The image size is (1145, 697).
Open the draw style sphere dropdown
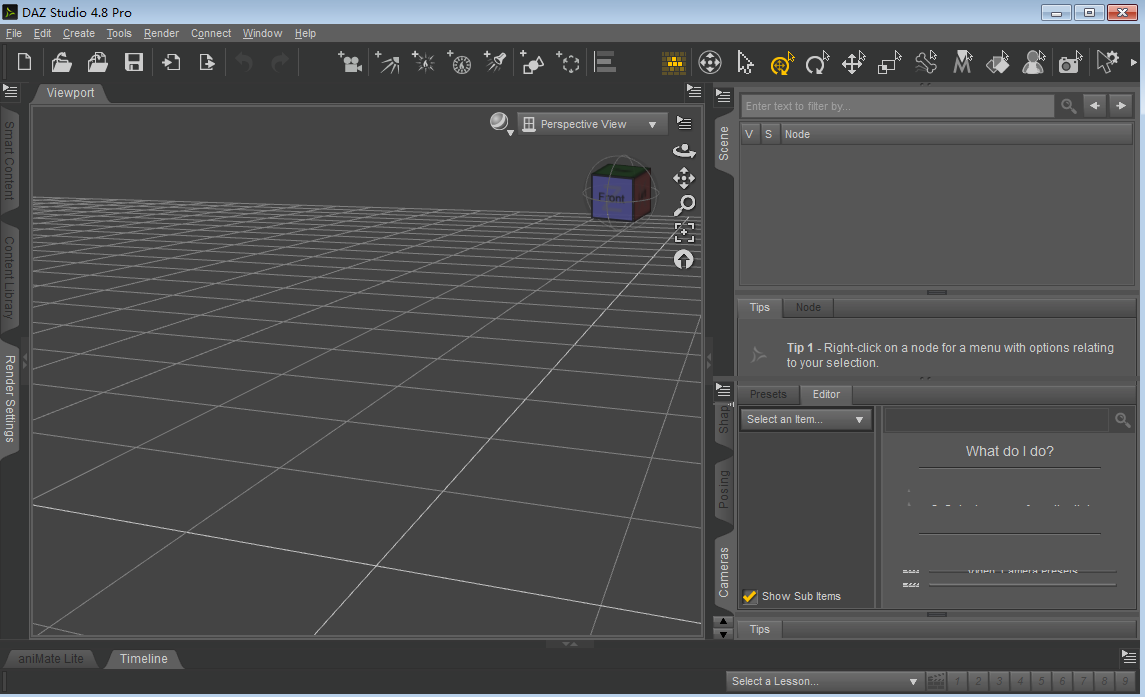tap(501, 123)
